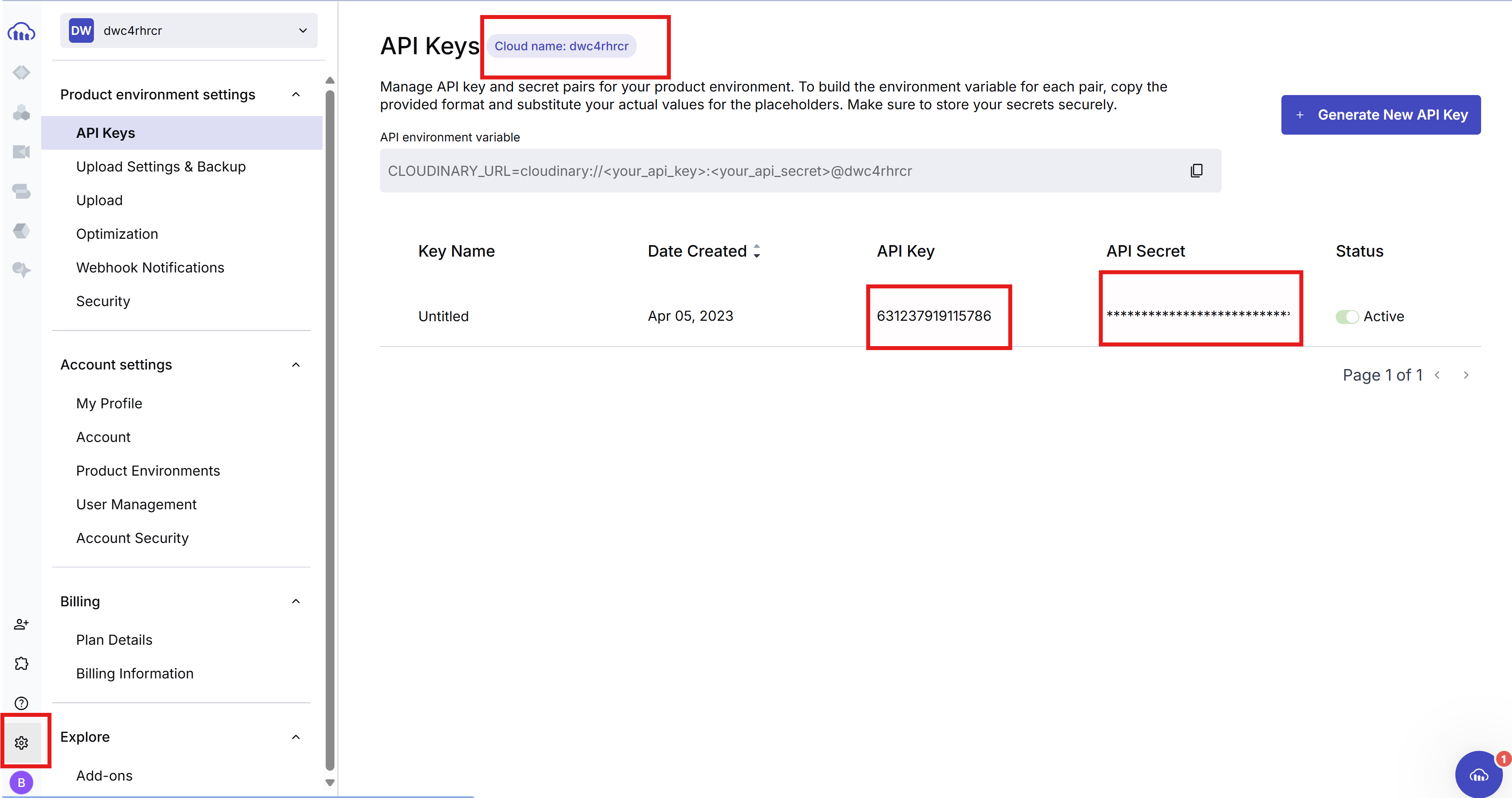The width and height of the screenshot is (1512, 798).
Task: Open the video camera icon in sidebar
Action: pyautogui.click(x=21, y=152)
